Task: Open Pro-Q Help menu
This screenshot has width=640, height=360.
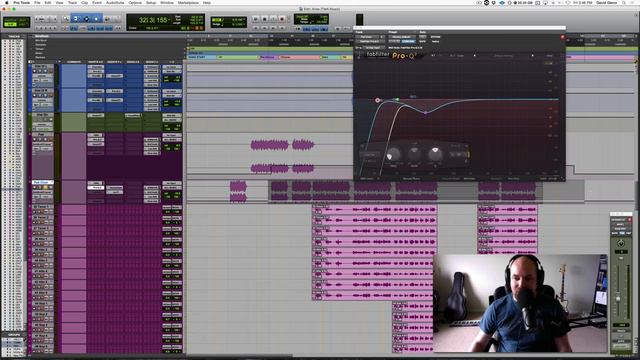Action: (x=550, y=56)
